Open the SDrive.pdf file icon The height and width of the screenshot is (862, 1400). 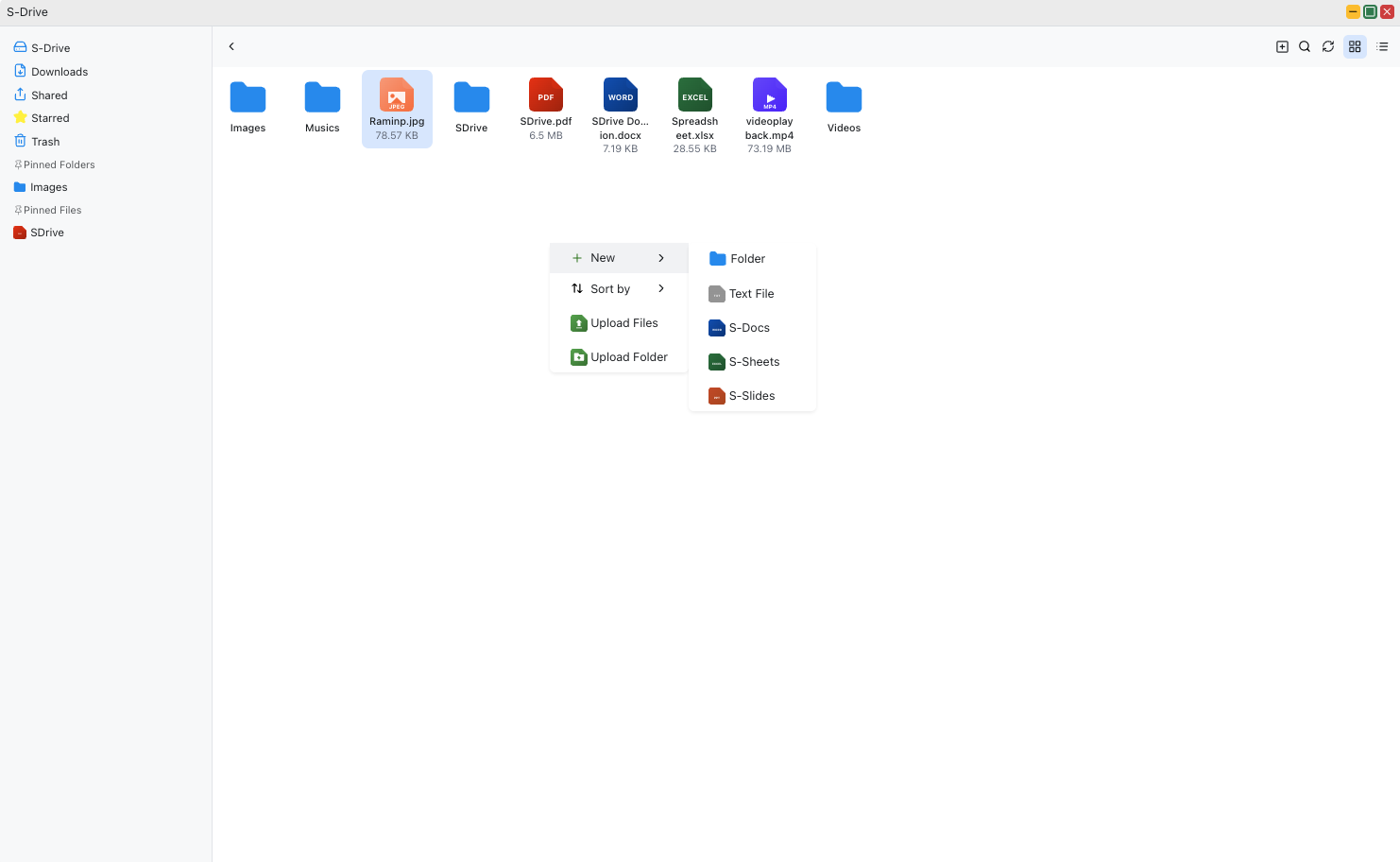546,95
